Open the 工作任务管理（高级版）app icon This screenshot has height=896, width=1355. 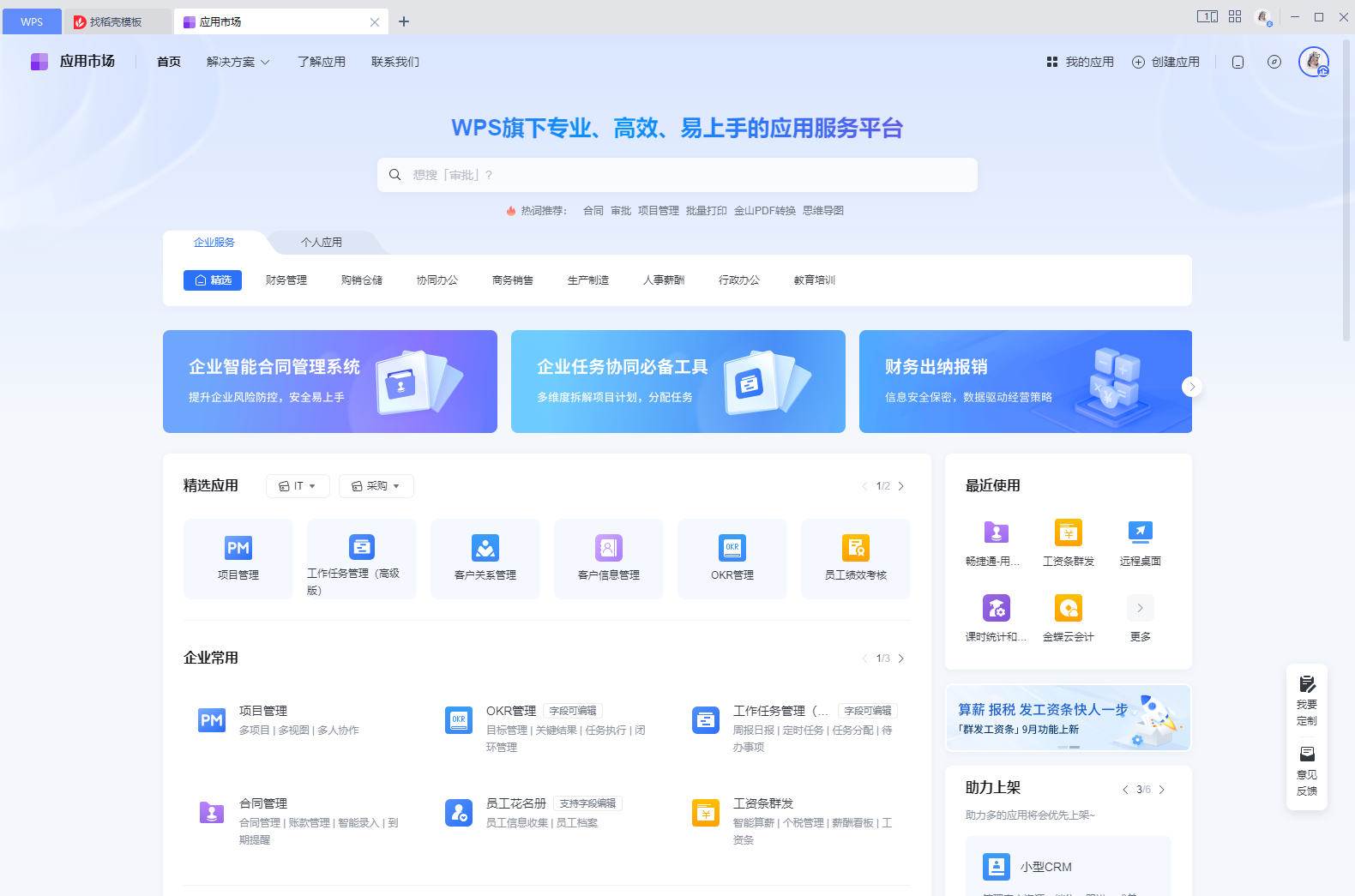coord(362,546)
